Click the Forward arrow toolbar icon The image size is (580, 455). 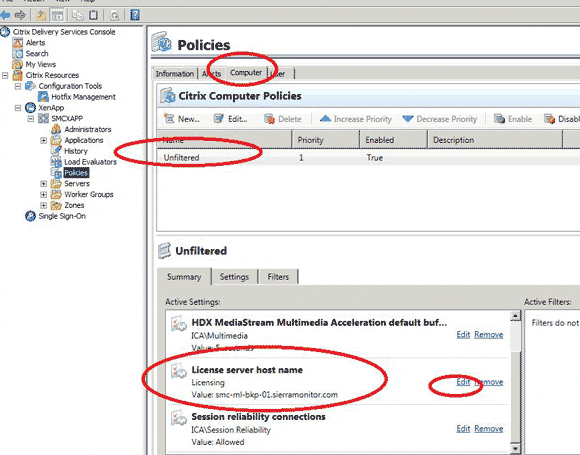coord(20,15)
